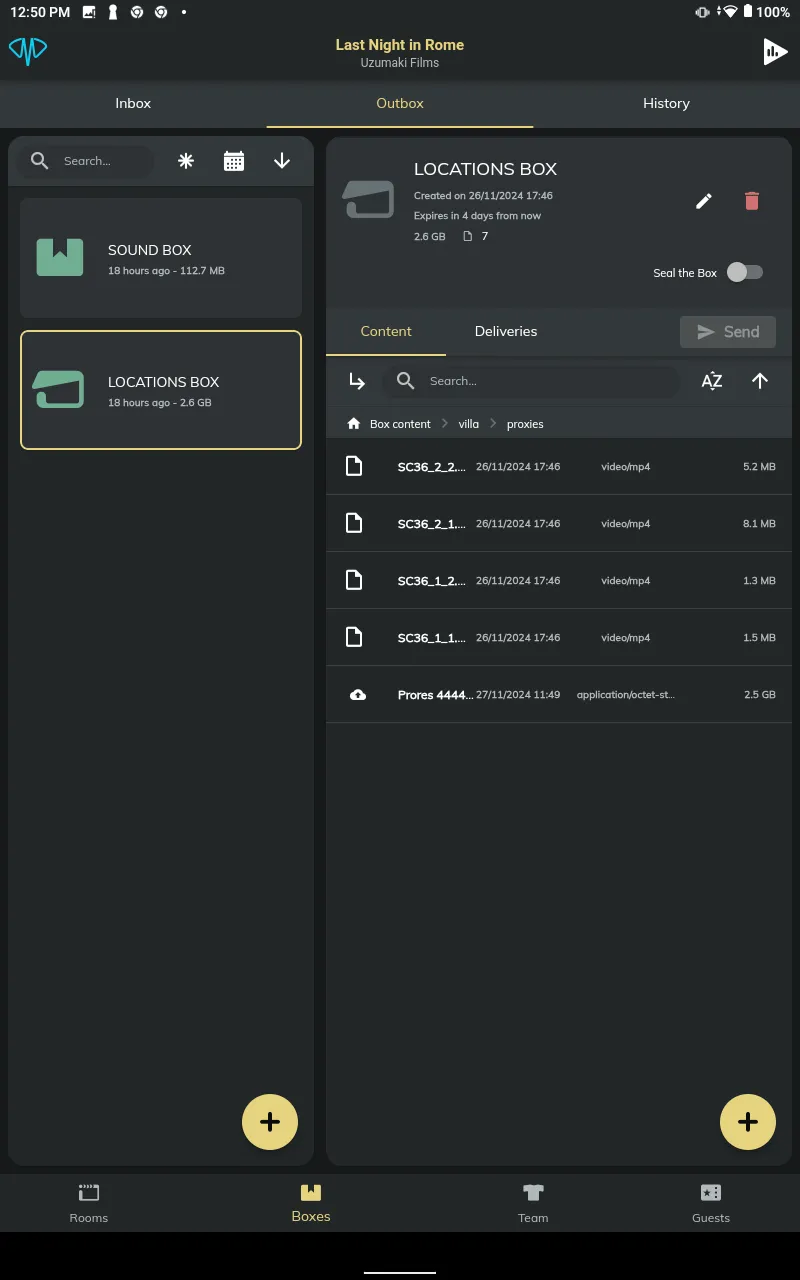Select file name SC36_1_2...

(x=432, y=580)
